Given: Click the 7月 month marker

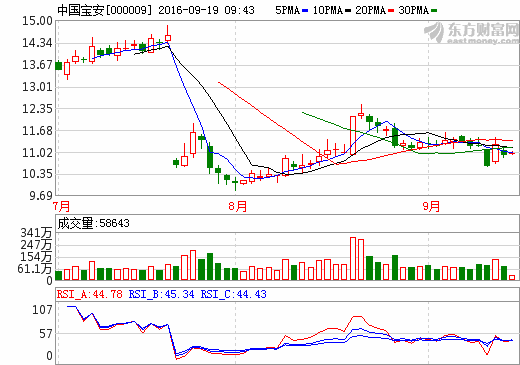Looking at the screenshot, I should pyautogui.click(x=62, y=206).
